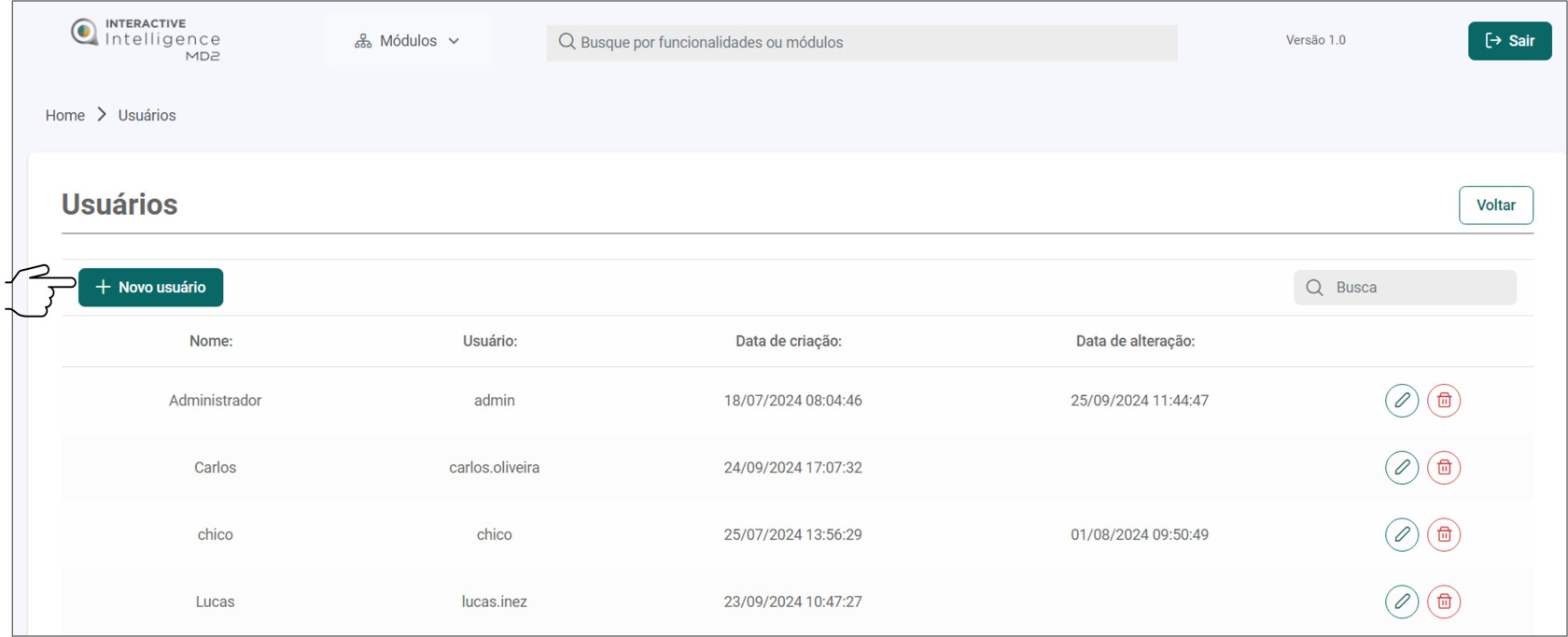1568x637 pixels.
Task: Click the Voltar button
Action: point(1494,205)
